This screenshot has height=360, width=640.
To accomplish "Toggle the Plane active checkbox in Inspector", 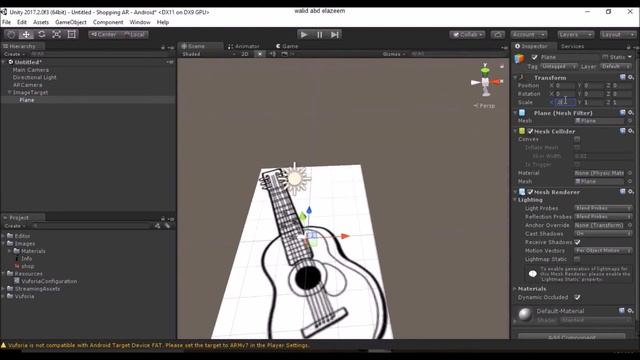I will click(x=535, y=57).
